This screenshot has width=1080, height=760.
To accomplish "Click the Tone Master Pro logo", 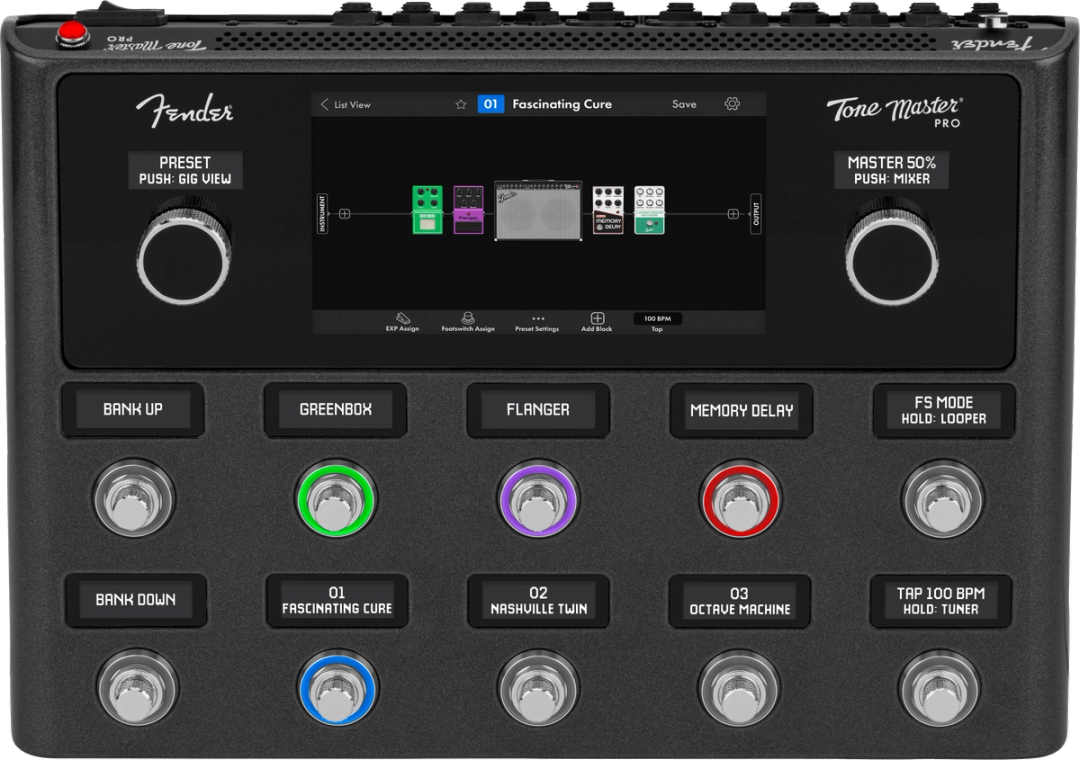I will click(x=895, y=112).
